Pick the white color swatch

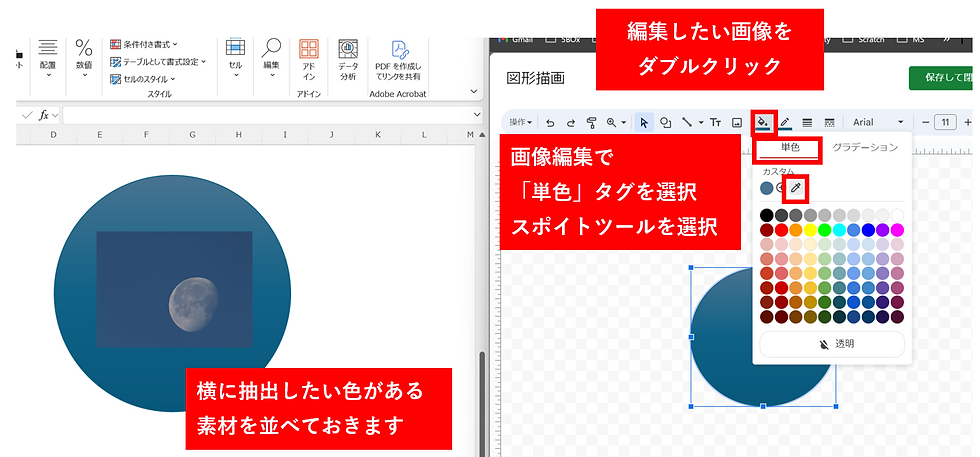(x=898, y=215)
